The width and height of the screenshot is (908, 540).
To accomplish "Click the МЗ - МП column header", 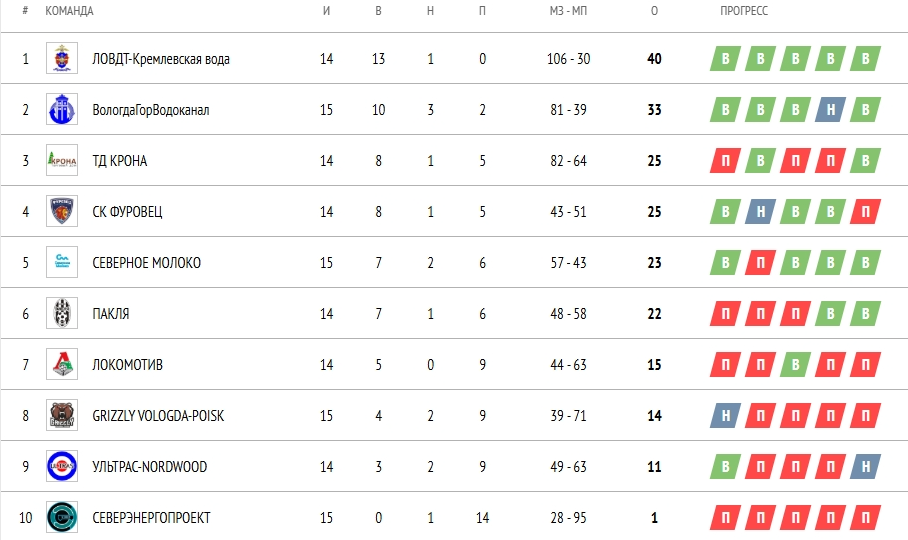I will point(568,11).
